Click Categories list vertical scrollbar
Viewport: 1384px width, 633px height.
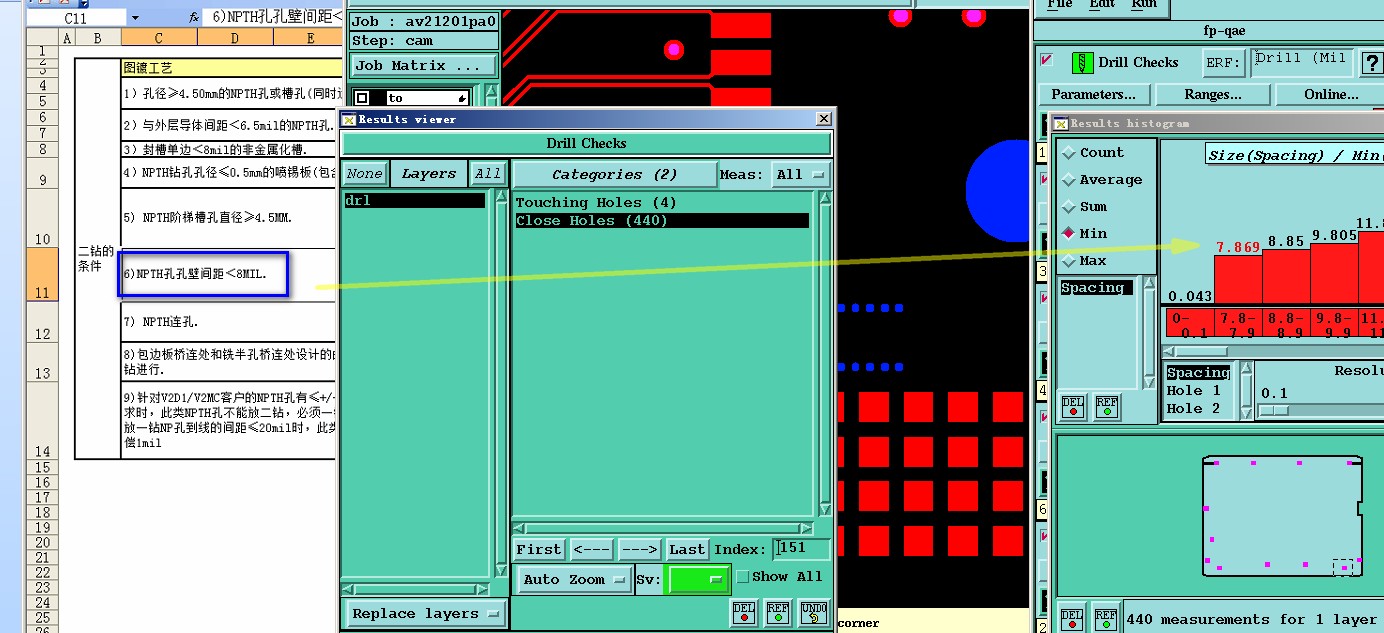click(x=825, y=353)
